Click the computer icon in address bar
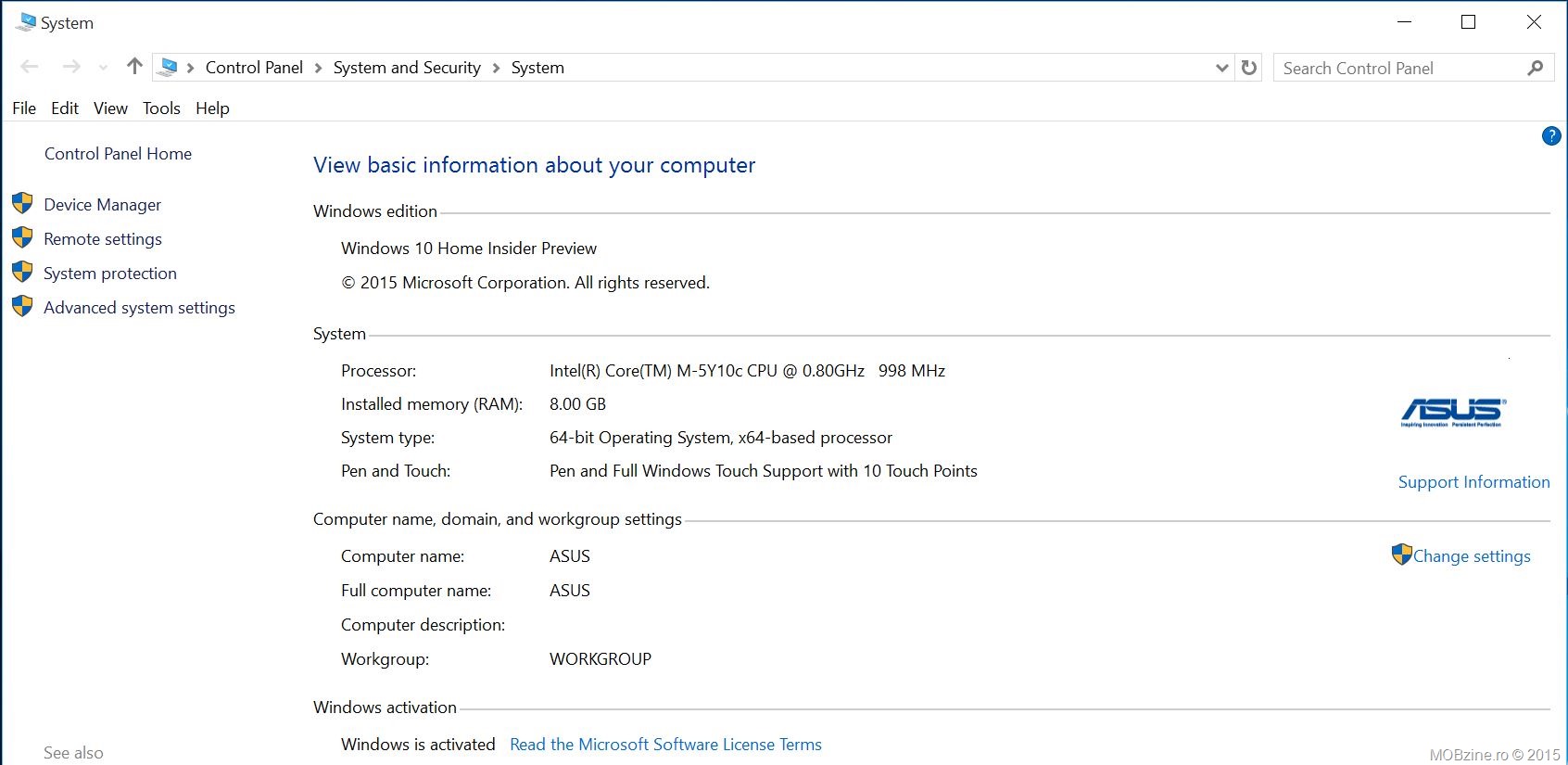 tap(168, 67)
